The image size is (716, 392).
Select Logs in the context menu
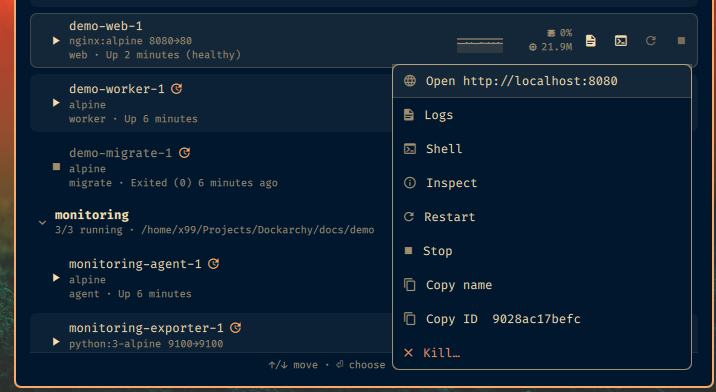(x=542, y=115)
